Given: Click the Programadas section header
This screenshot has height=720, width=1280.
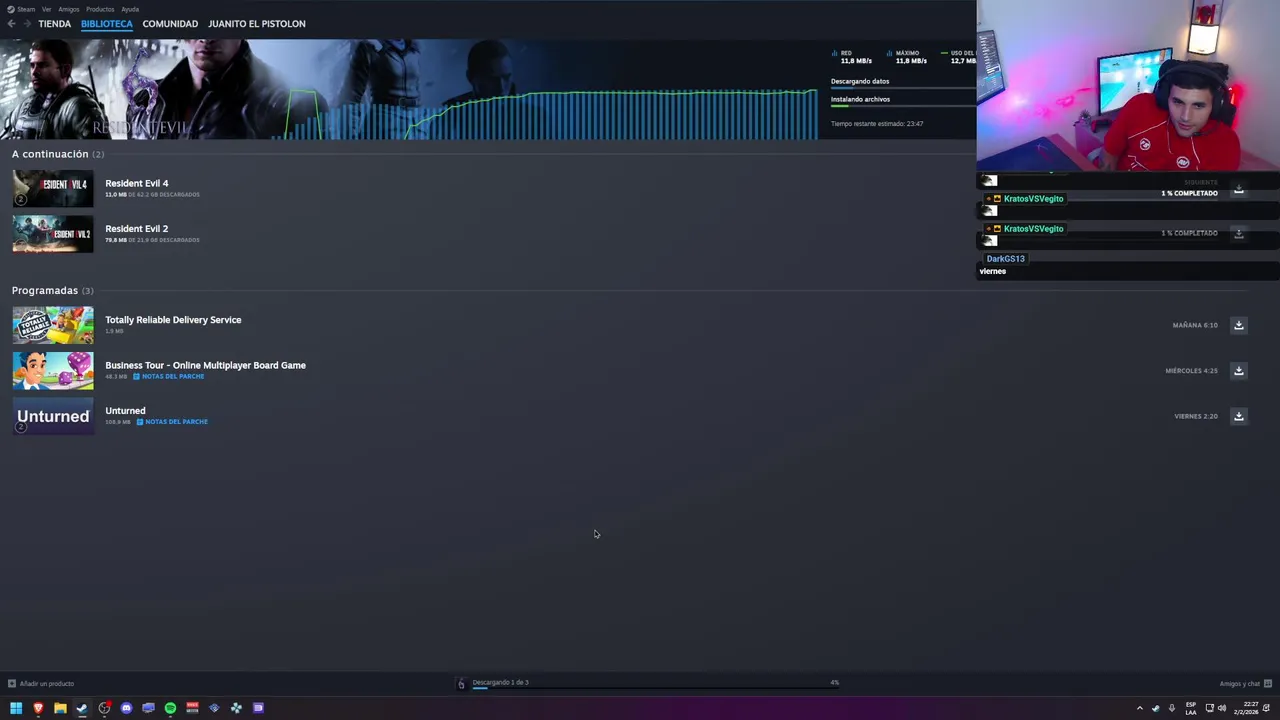Looking at the screenshot, I should point(52,290).
